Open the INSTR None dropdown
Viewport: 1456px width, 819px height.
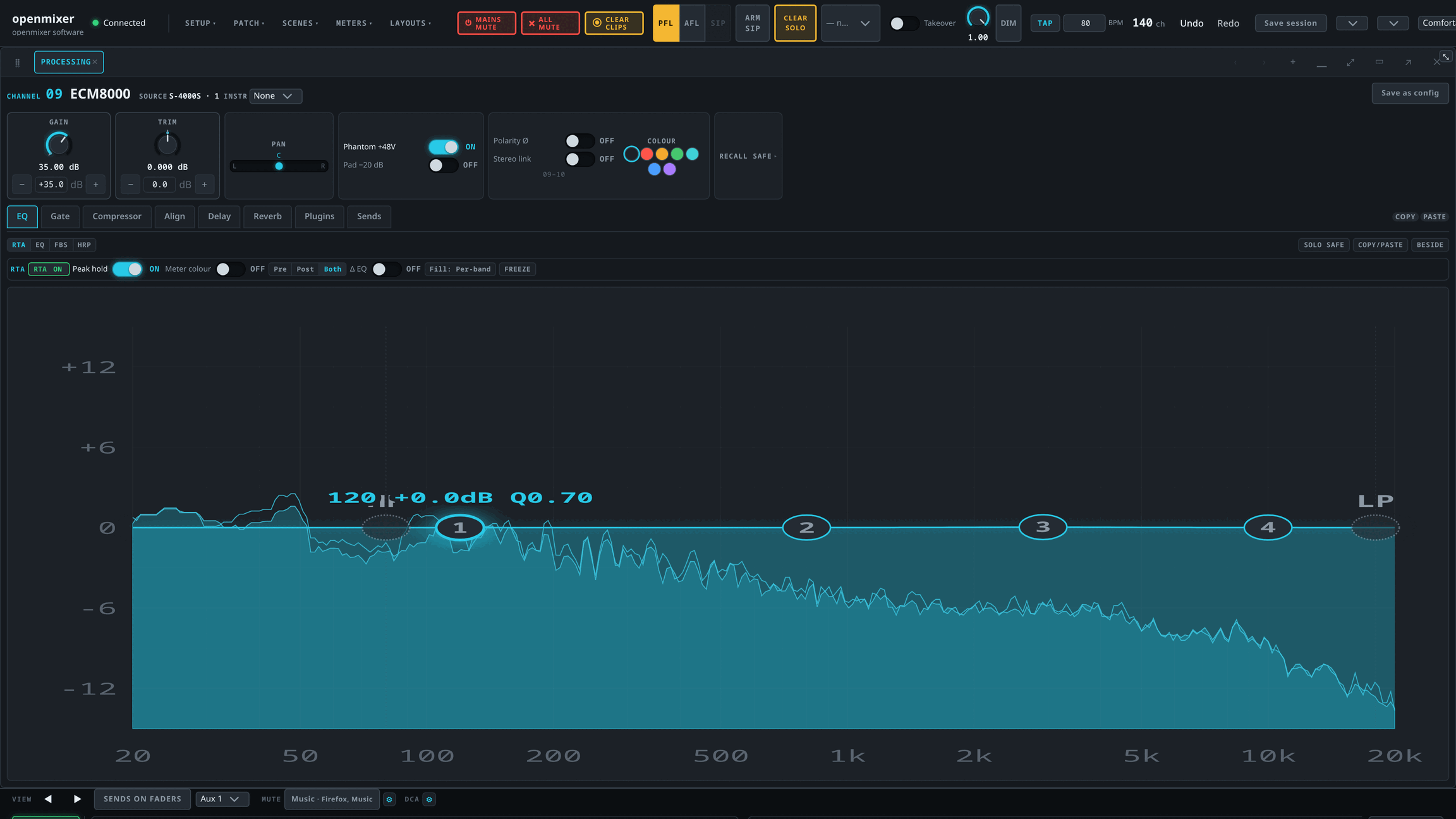click(276, 96)
